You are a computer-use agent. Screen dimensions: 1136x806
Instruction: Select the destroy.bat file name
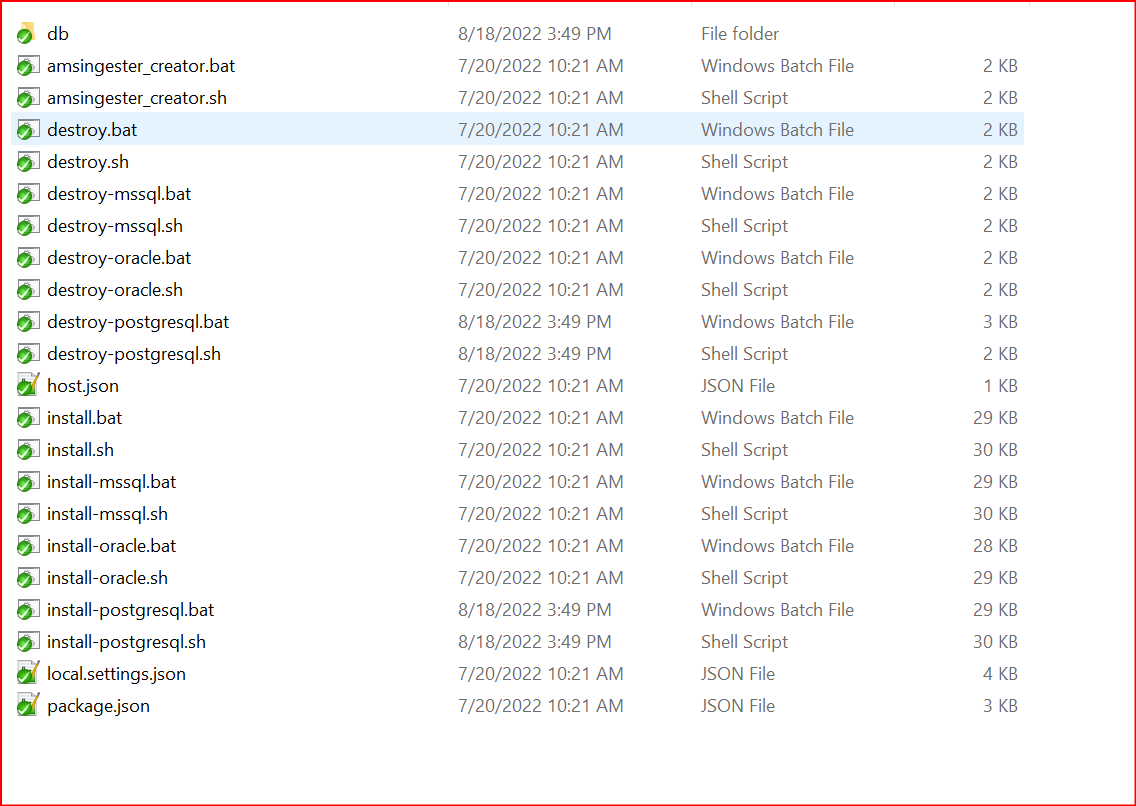92,130
